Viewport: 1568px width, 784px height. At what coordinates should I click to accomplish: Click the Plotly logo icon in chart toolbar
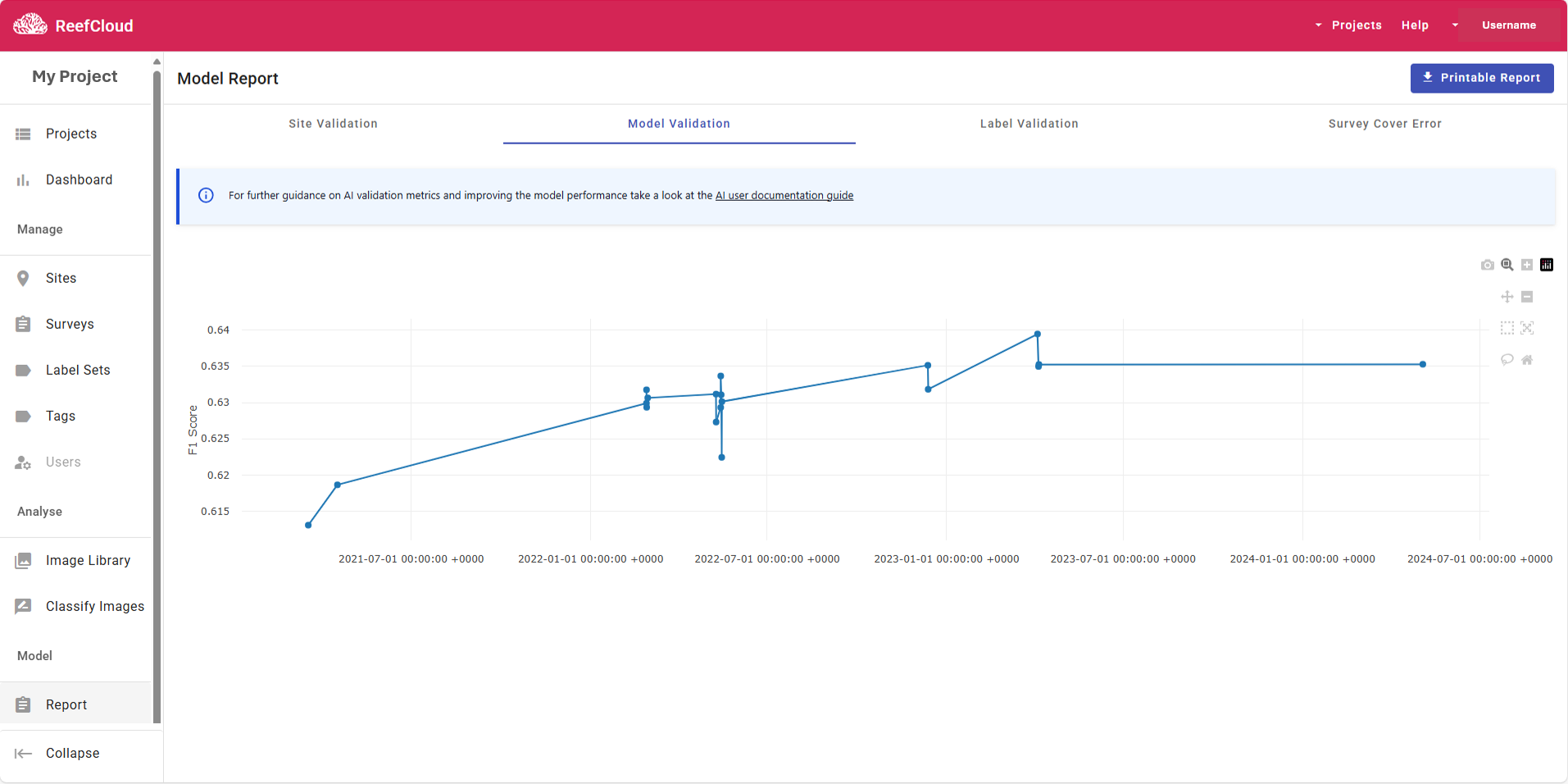pyautogui.click(x=1546, y=265)
